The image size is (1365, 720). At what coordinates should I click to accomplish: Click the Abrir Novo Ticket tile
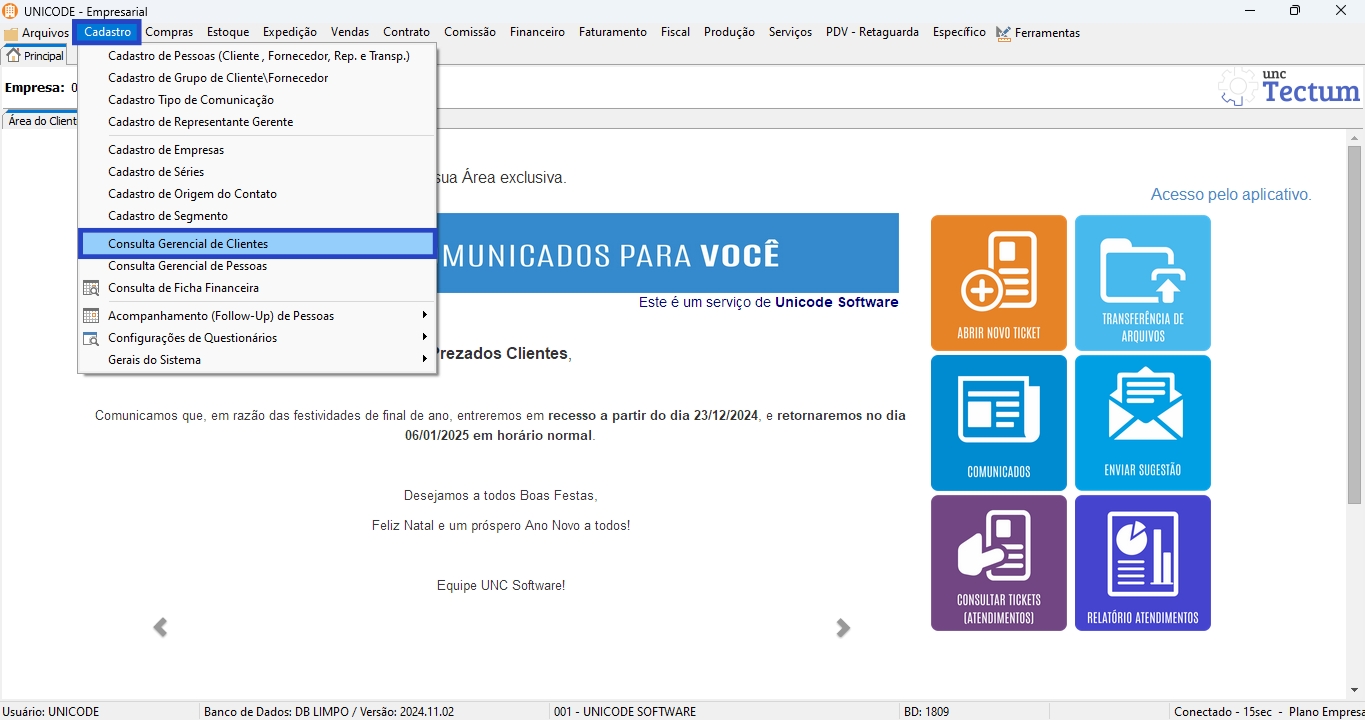(998, 283)
